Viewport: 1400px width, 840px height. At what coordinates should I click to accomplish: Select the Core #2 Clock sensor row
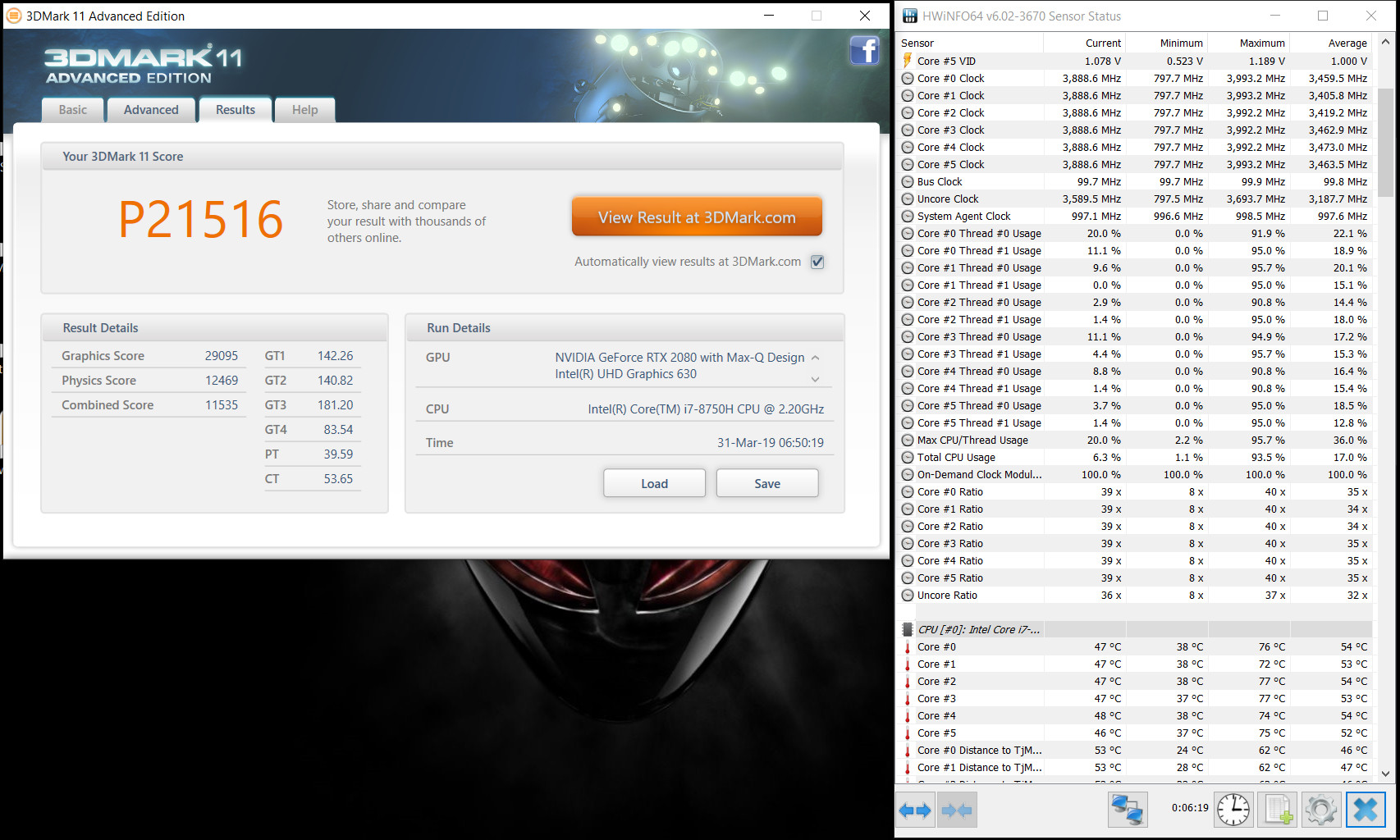click(1137, 112)
